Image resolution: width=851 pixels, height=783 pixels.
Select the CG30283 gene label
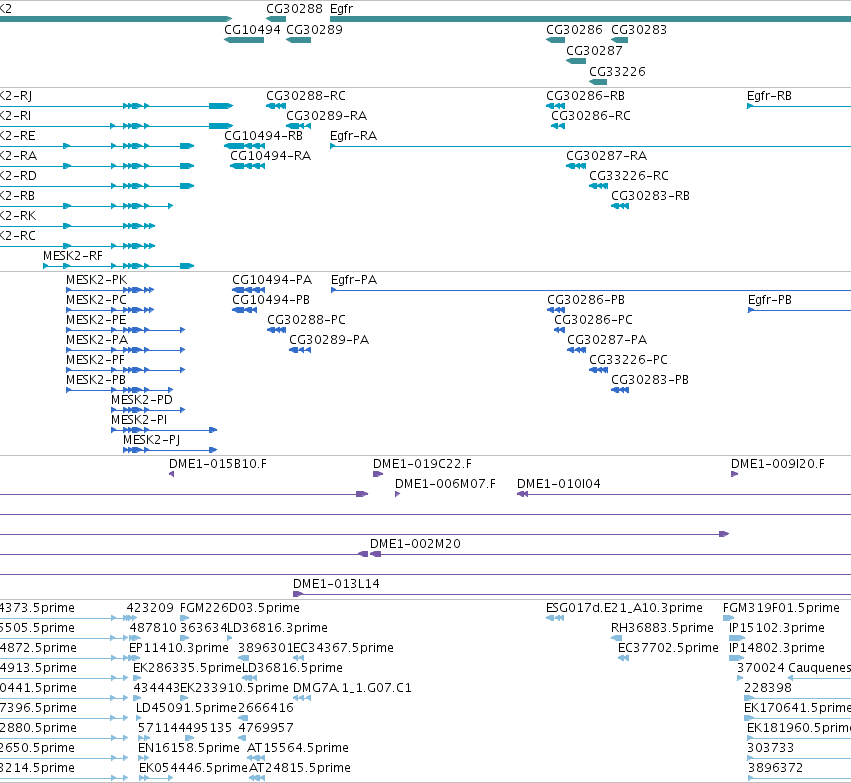coord(639,29)
